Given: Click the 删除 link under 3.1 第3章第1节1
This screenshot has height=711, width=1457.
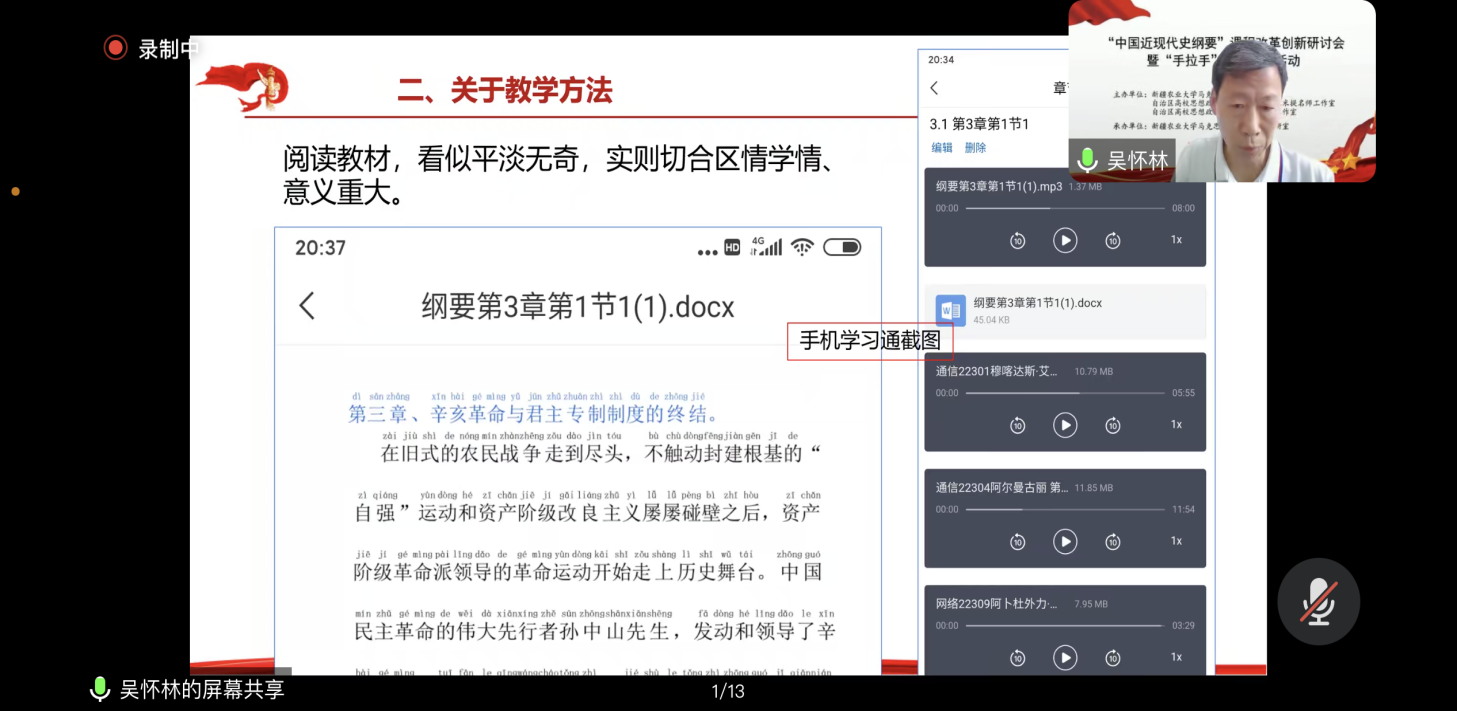Looking at the screenshot, I should point(975,148).
